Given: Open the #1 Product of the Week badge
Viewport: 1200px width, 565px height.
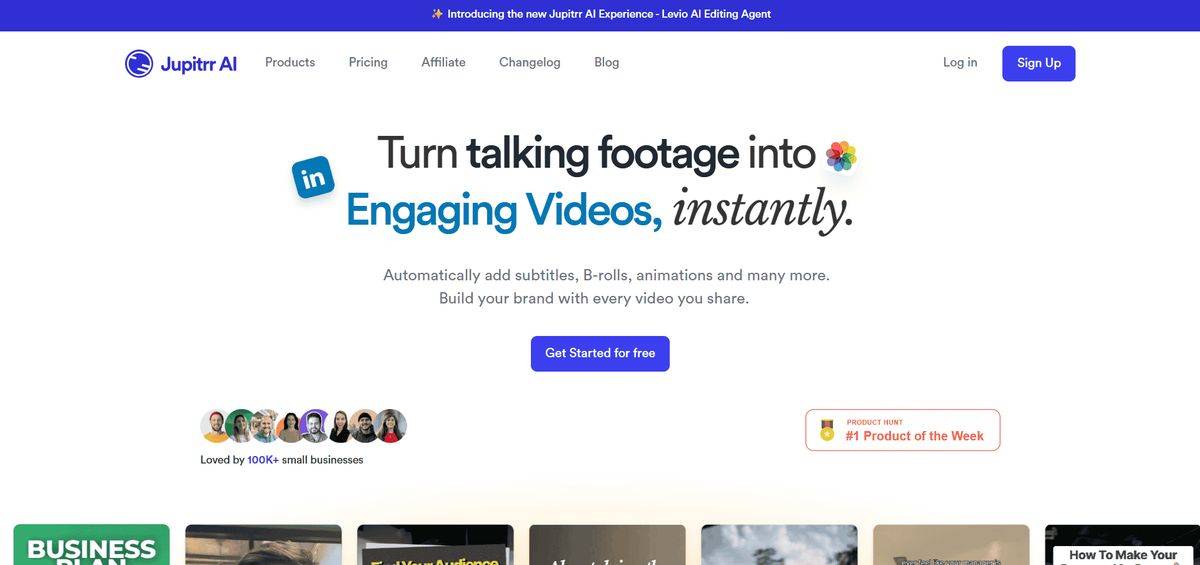Looking at the screenshot, I should point(903,430).
